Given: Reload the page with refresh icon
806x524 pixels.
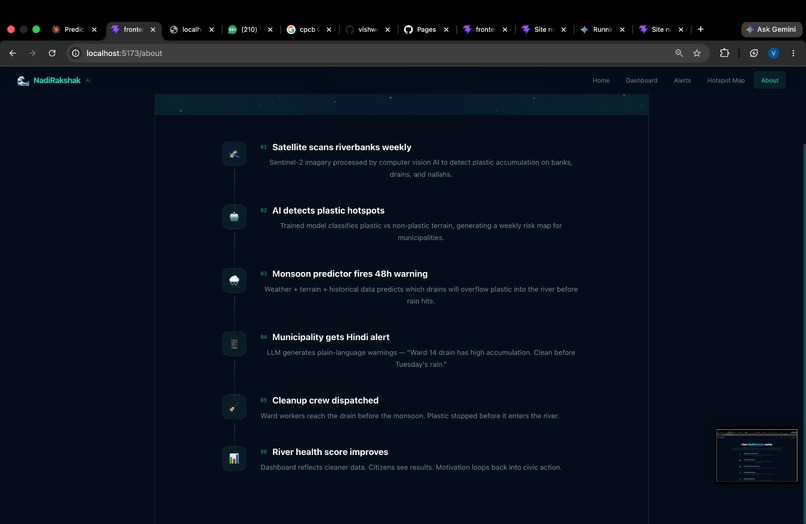Looking at the screenshot, I should click(x=52, y=53).
